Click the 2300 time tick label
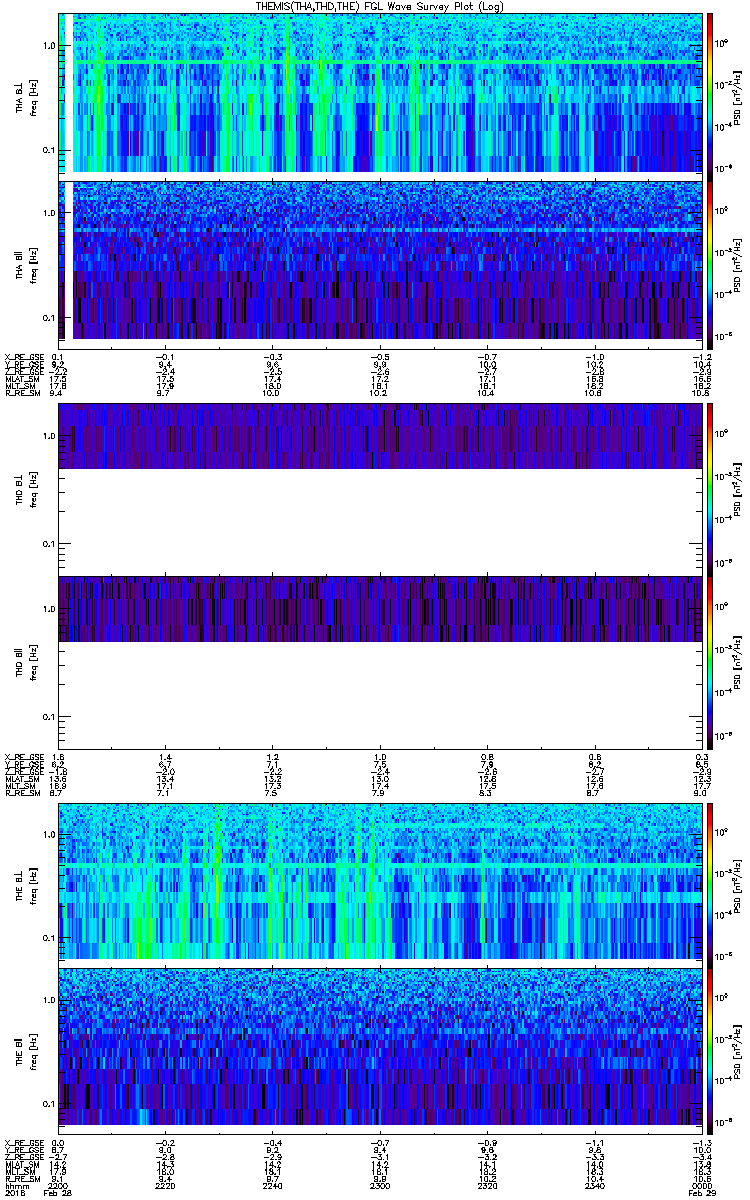This screenshot has width=750, height=1200. click(380, 1186)
